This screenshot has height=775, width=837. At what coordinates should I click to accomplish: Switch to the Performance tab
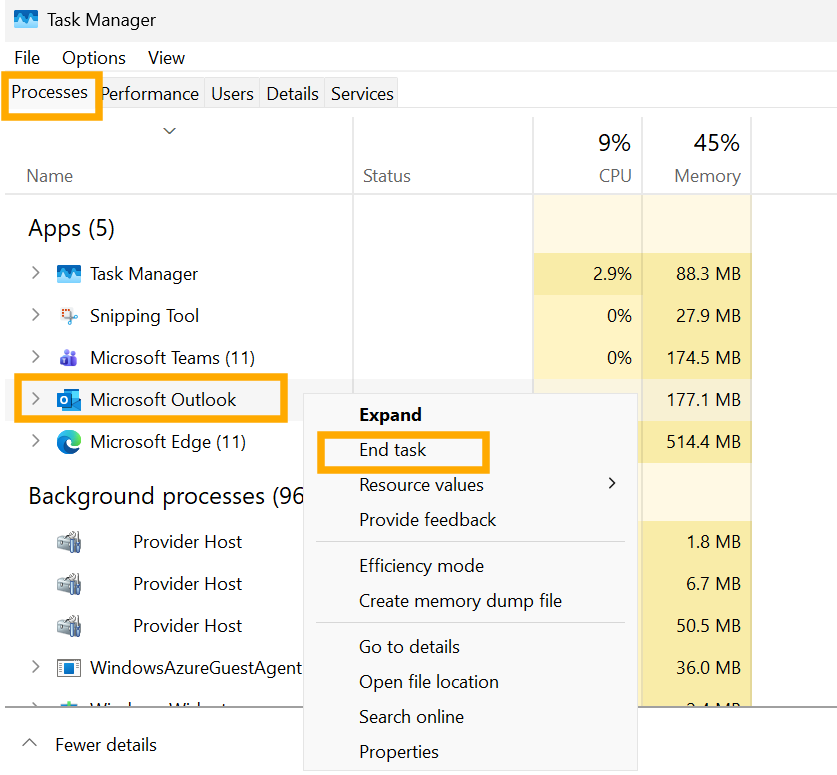[x=150, y=94]
